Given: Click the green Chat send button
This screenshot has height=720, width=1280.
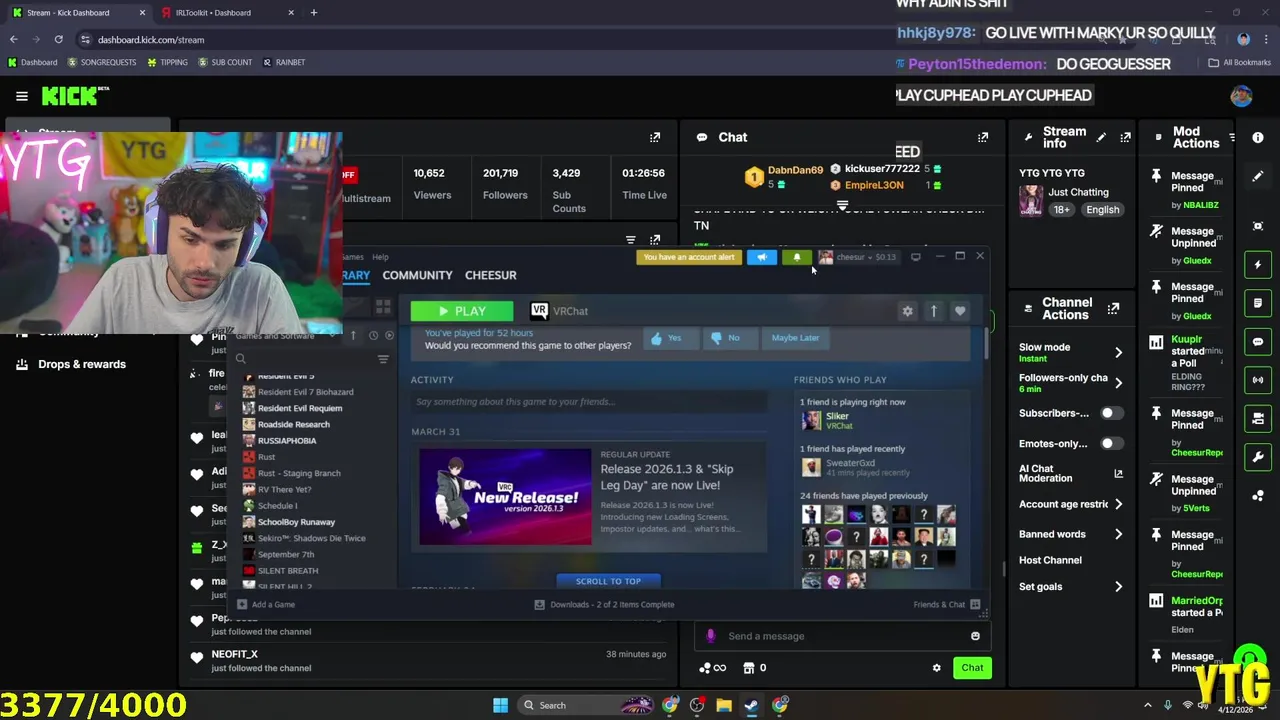Looking at the screenshot, I should [972, 668].
